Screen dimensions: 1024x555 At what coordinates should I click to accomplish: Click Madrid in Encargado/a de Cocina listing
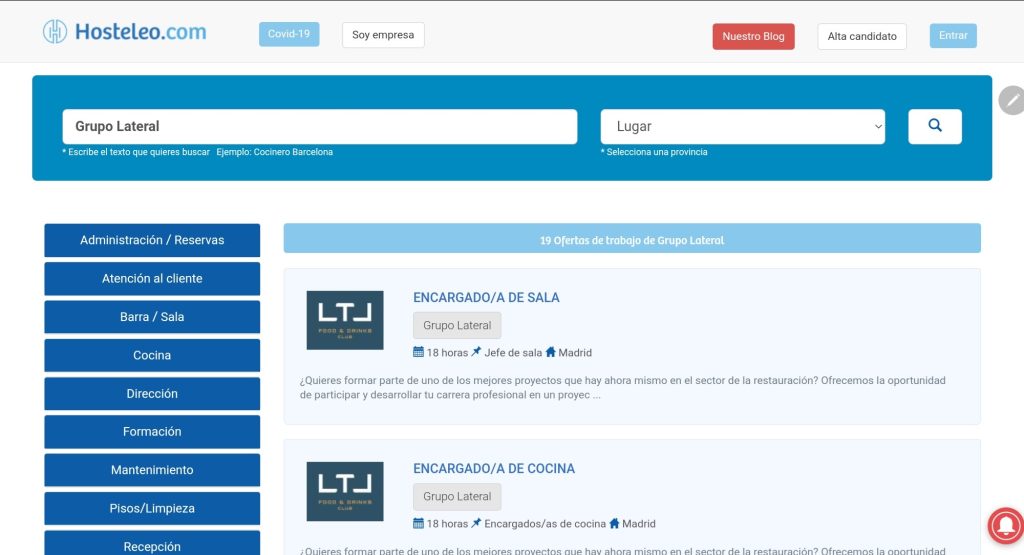[x=639, y=524]
